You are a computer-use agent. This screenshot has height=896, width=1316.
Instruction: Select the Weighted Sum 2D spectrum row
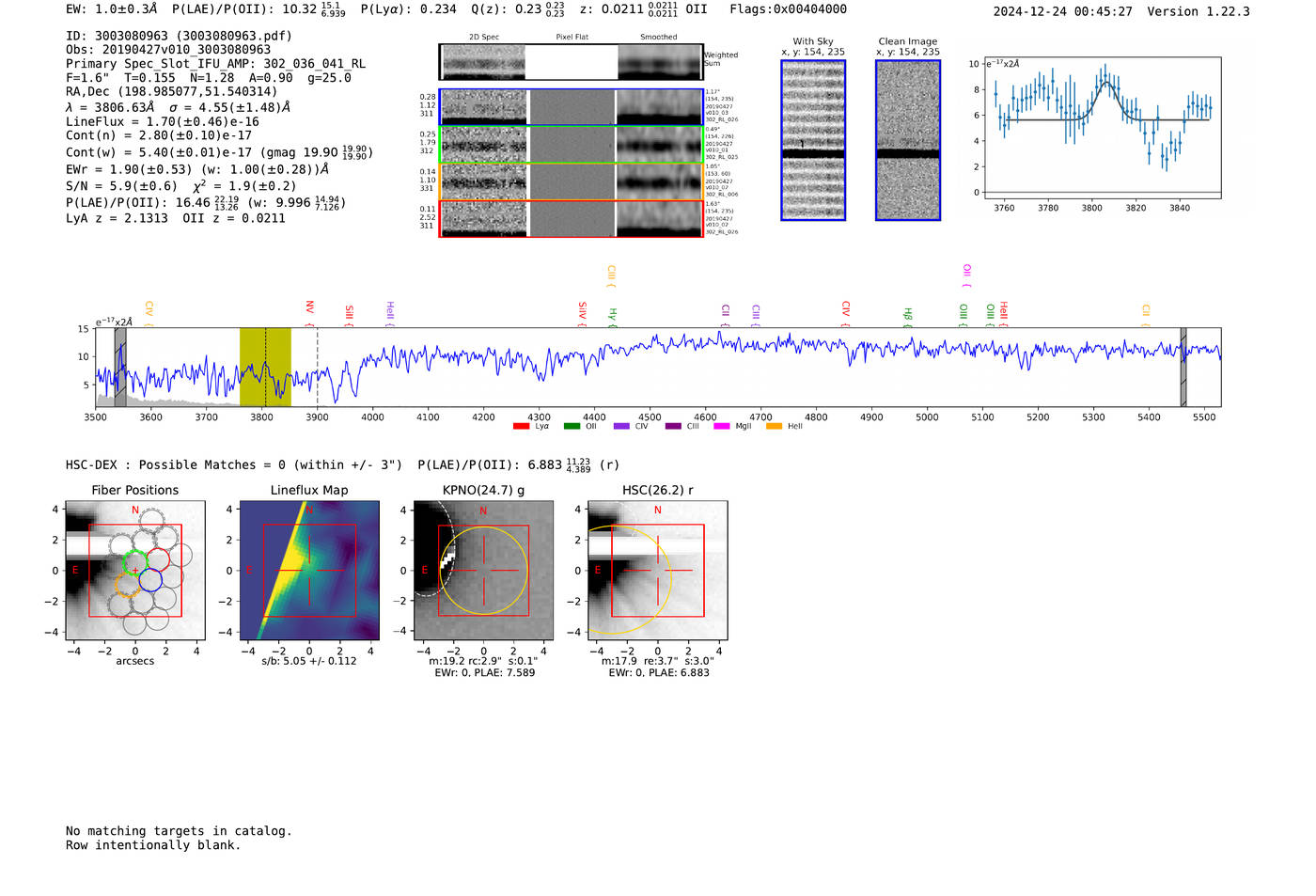571,62
